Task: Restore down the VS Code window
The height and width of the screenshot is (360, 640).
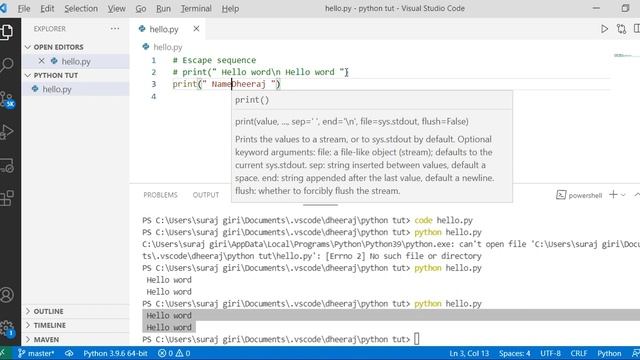Action: click(625, 8)
